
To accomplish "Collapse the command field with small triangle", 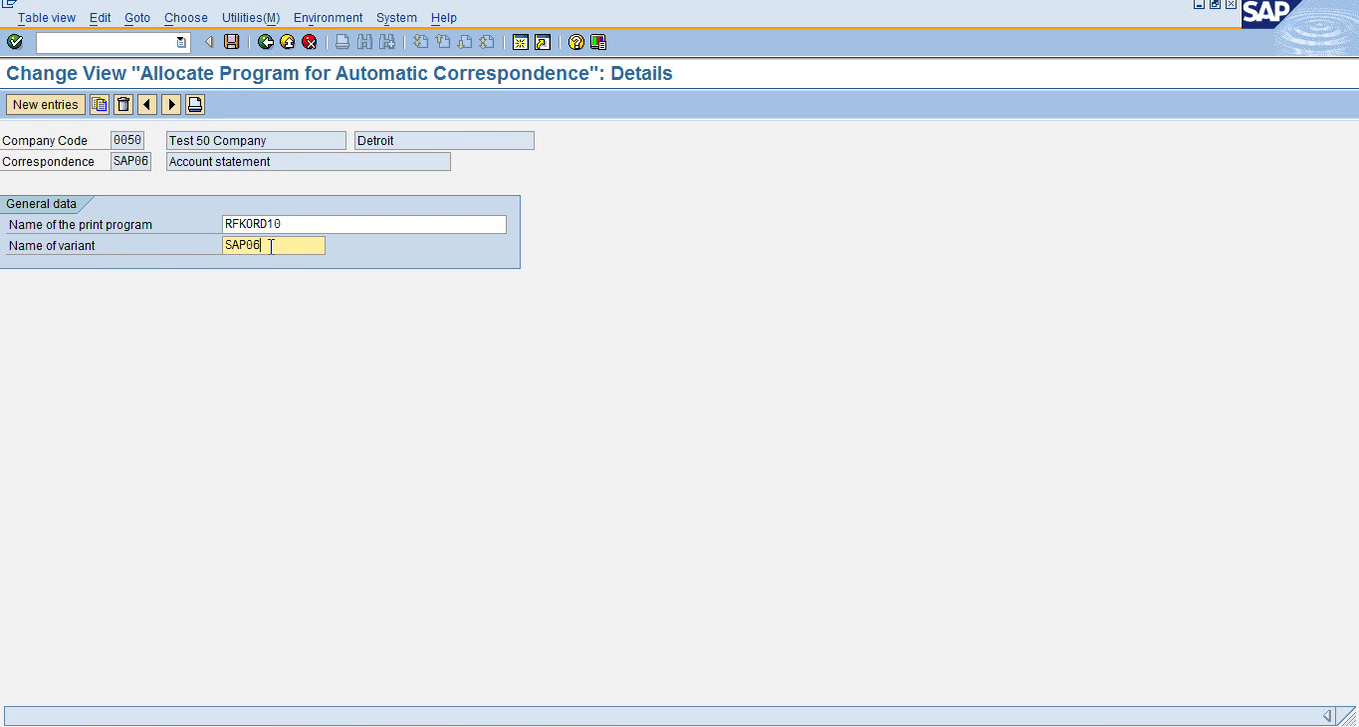I will (x=209, y=42).
